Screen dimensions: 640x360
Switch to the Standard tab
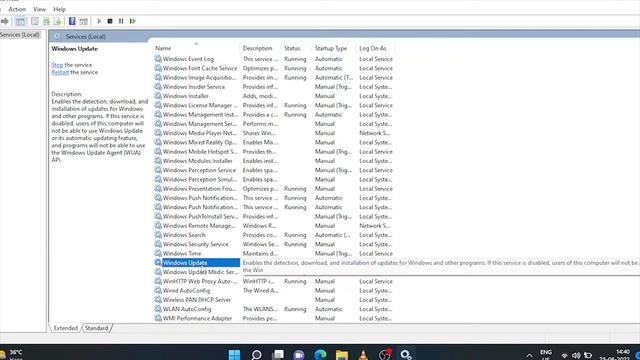tap(96, 328)
